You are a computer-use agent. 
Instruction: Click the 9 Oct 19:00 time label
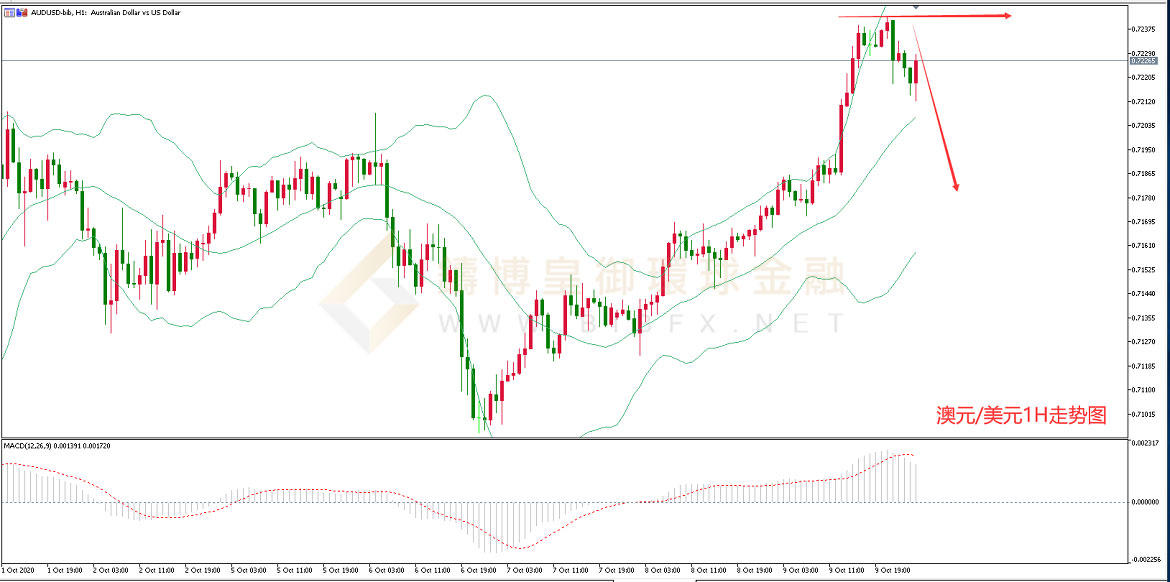891,571
